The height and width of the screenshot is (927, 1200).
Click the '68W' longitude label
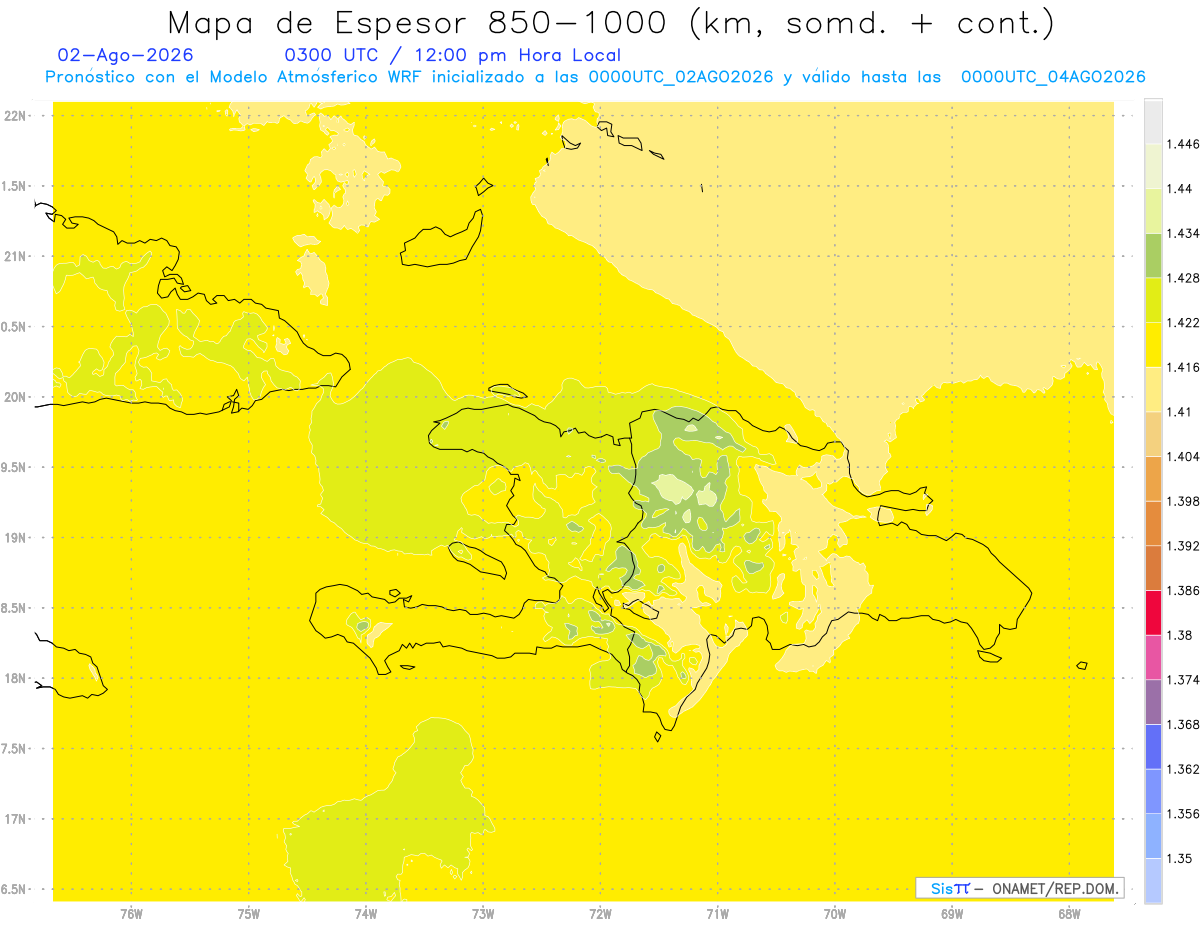click(x=1069, y=913)
